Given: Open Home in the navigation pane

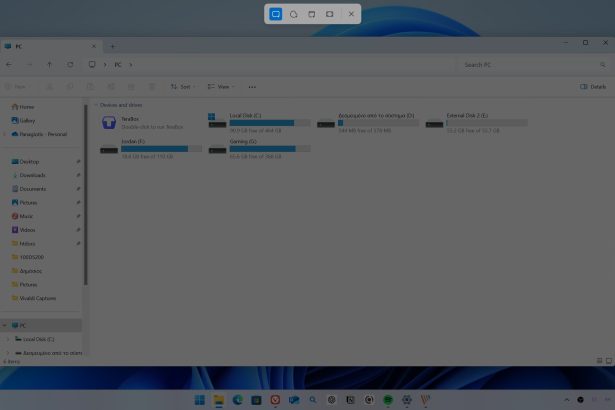Looking at the screenshot, I should (x=23, y=107).
